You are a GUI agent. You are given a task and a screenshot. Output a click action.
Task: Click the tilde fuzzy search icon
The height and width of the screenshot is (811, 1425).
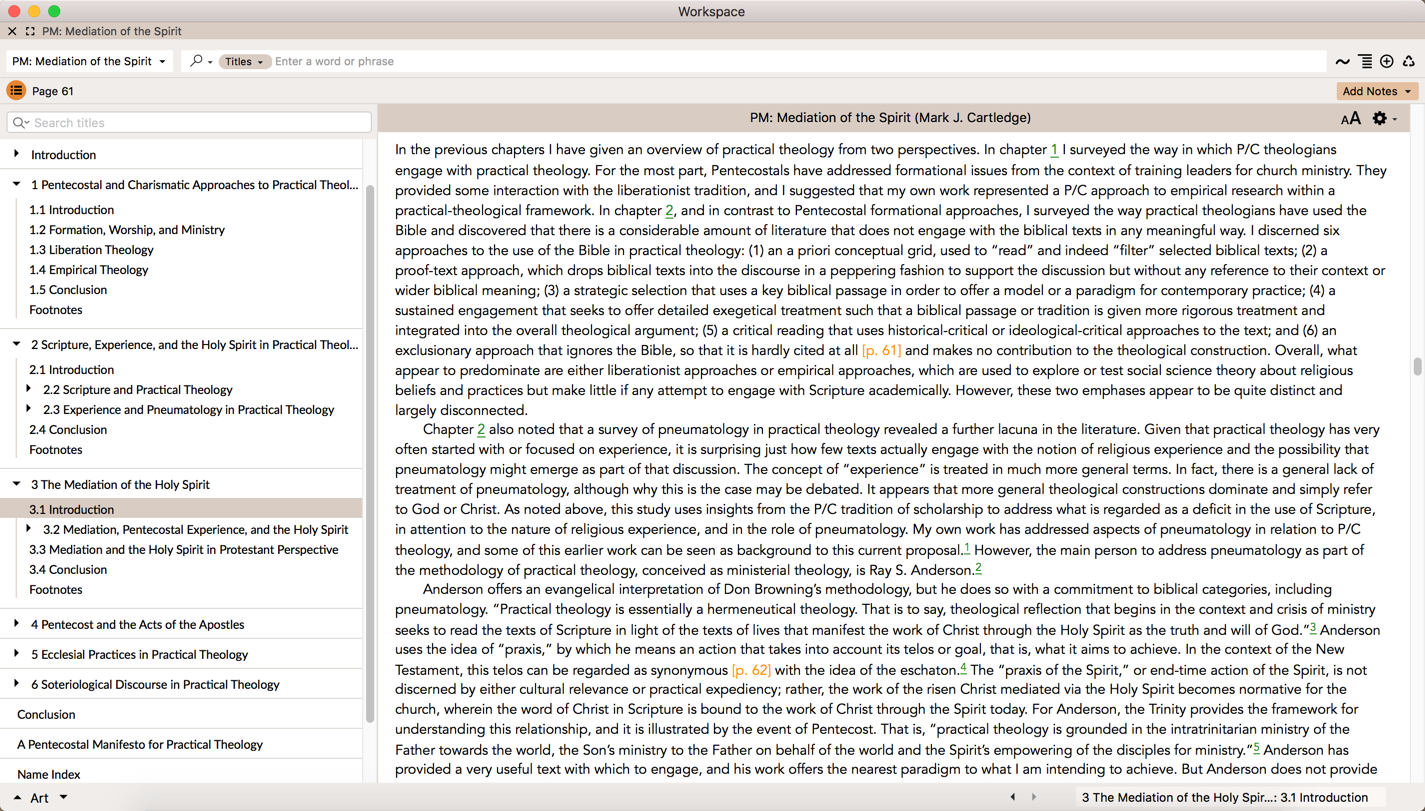point(1343,62)
